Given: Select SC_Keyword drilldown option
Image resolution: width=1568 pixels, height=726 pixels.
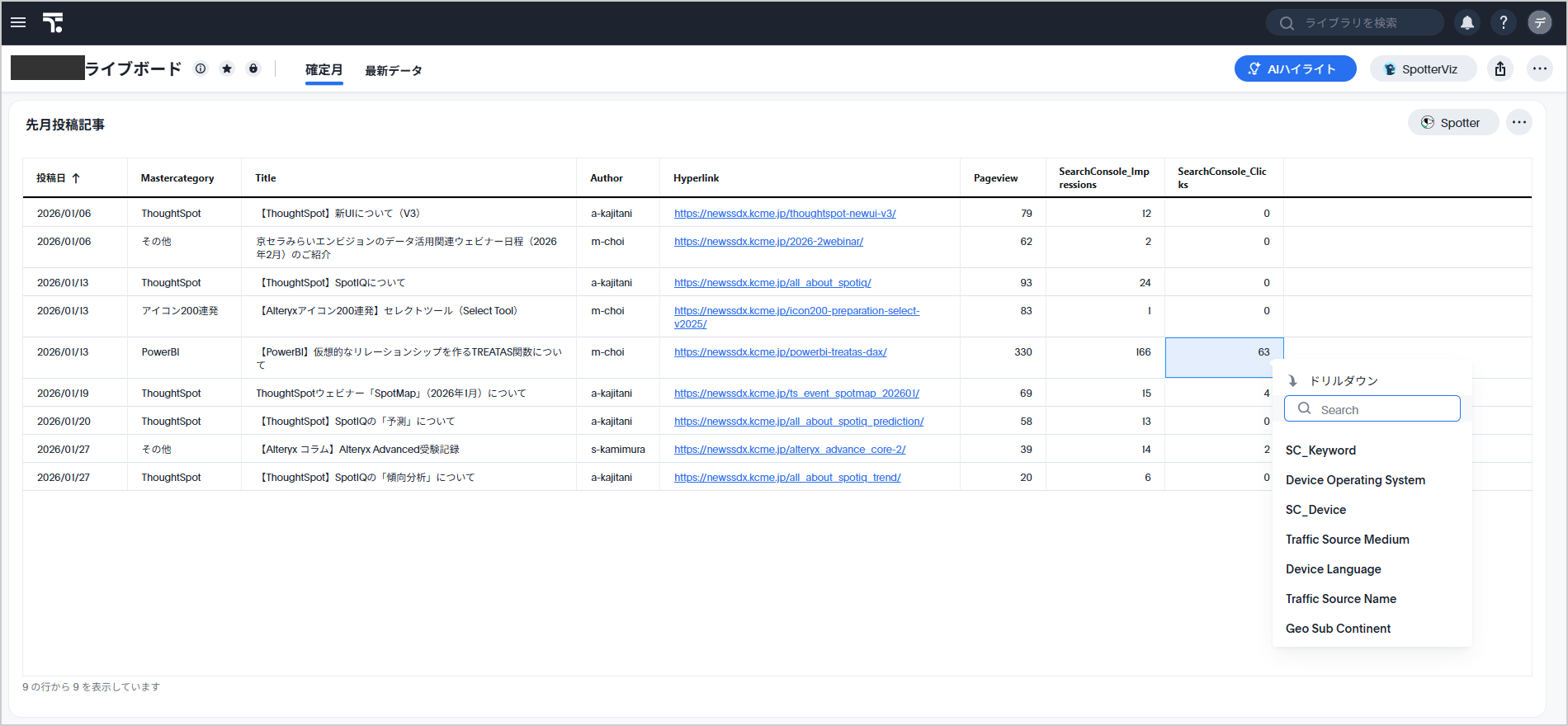Looking at the screenshot, I should tap(1320, 450).
